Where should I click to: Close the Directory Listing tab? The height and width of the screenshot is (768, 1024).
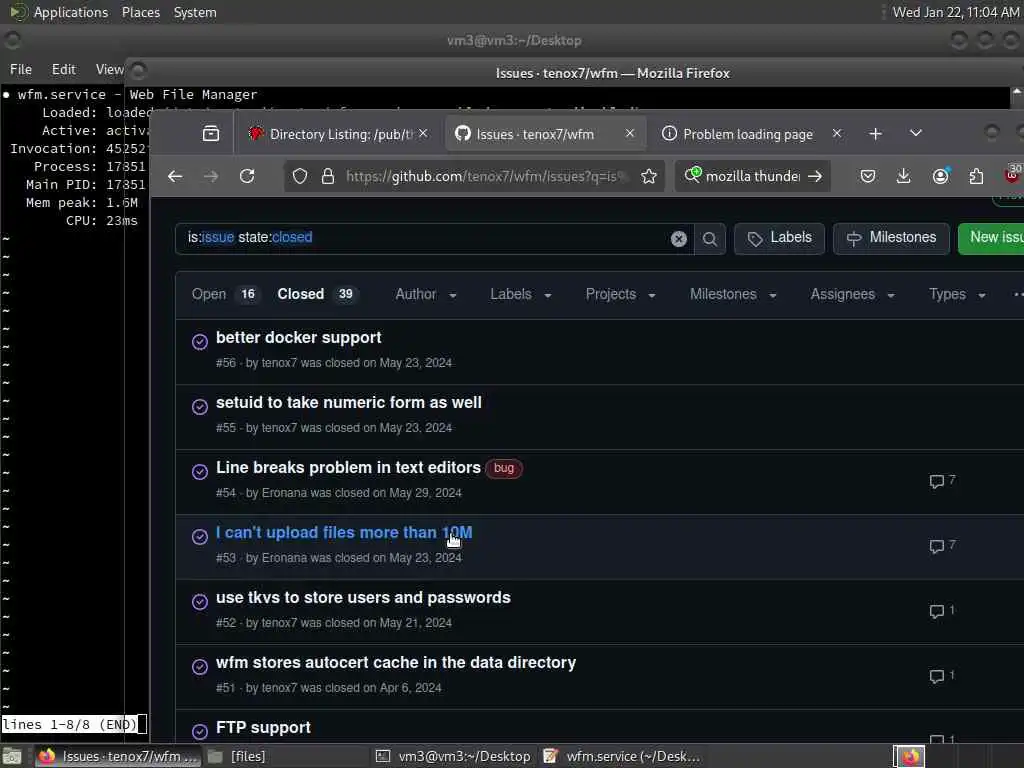coord(423,133)
